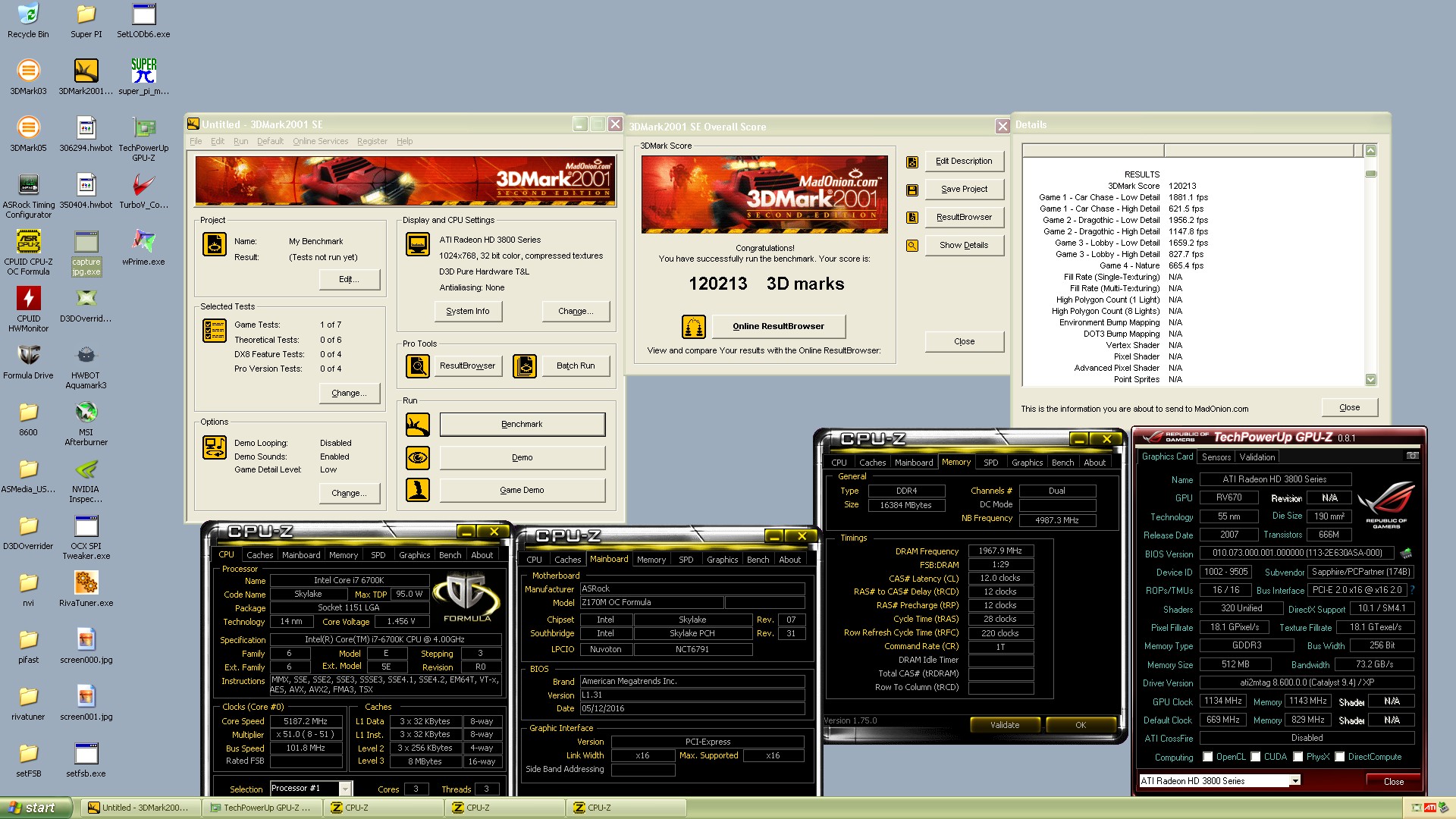Click the Demo eye icon in 3DMark2001

pyautogui.click(x=418, y=457)
